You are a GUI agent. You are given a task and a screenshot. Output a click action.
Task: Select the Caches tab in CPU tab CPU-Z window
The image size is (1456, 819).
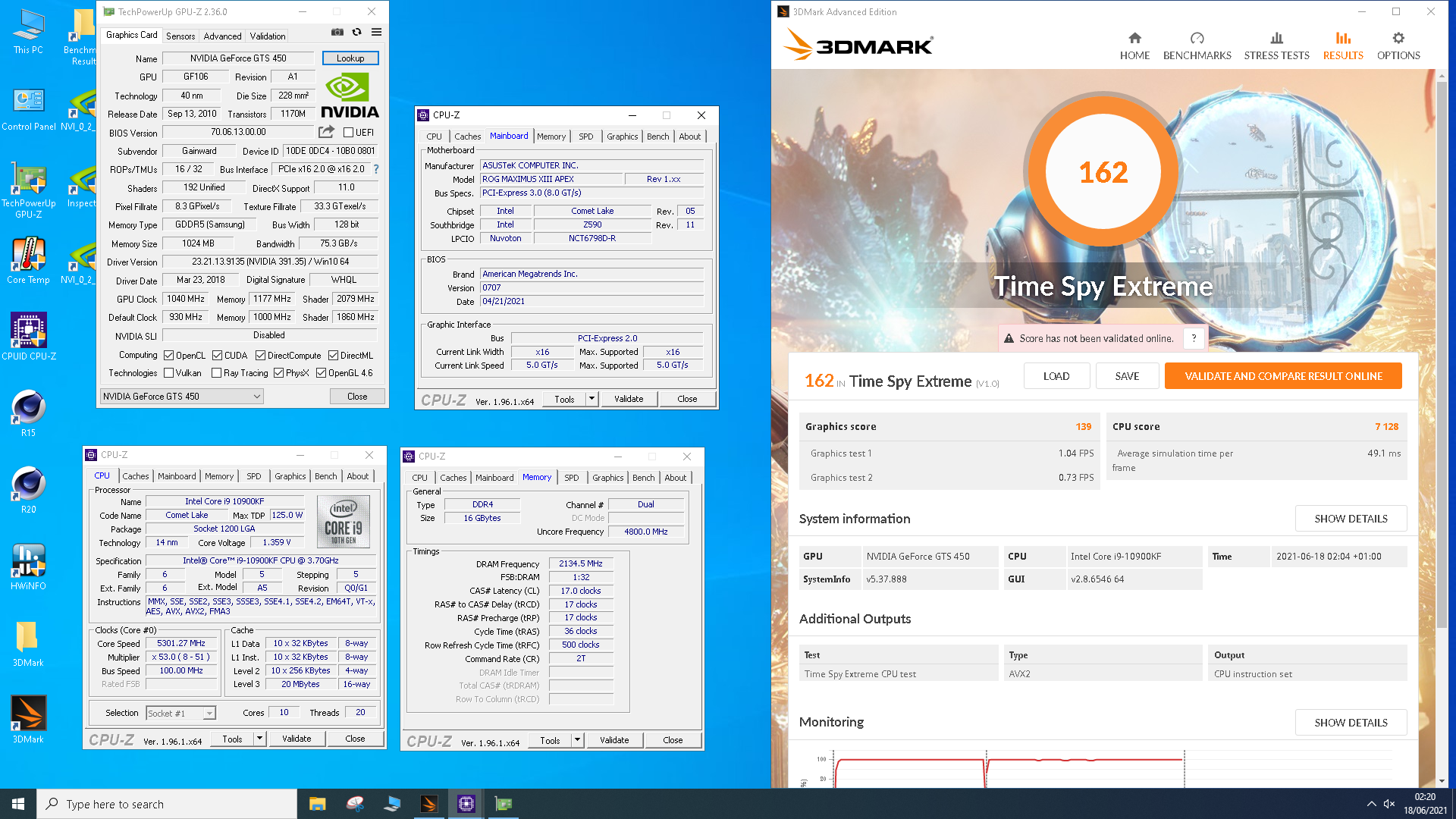click(x=136, y=476)
